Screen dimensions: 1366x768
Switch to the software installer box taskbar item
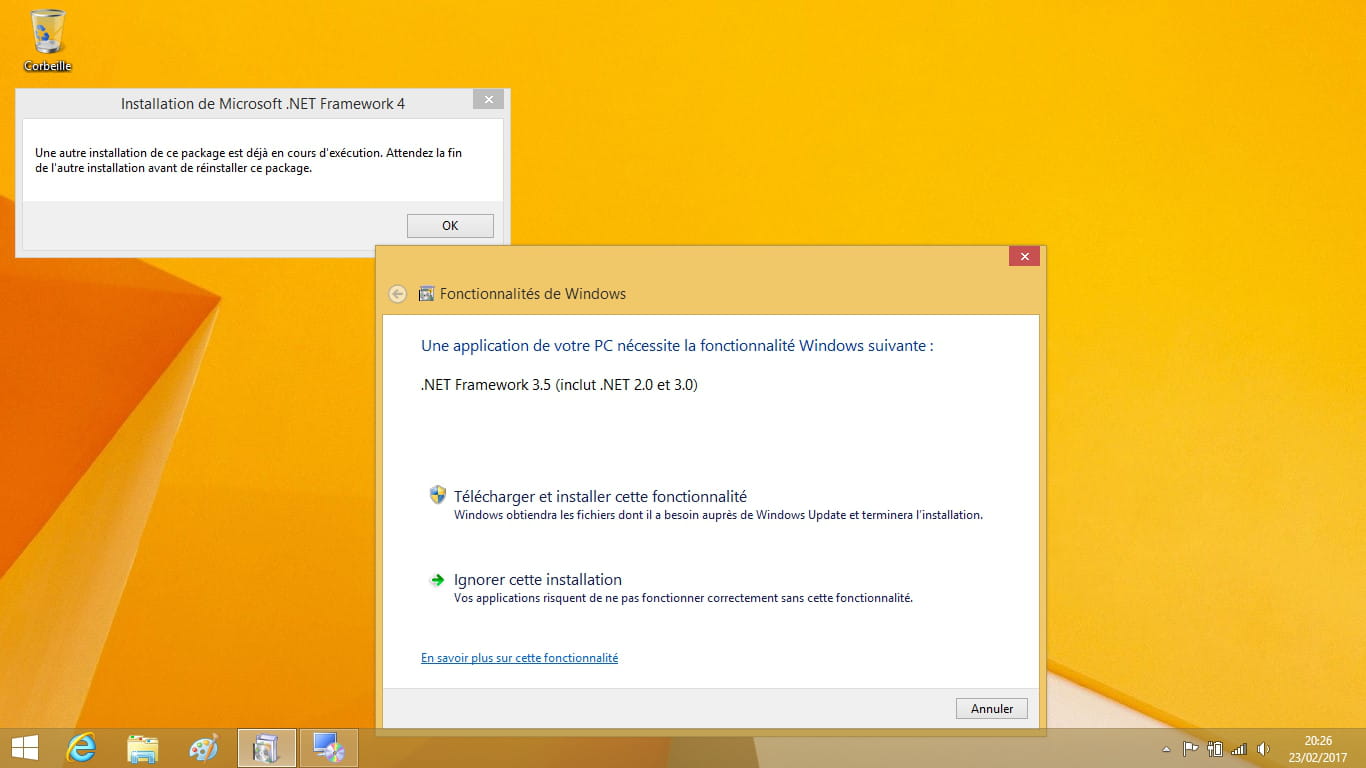pos(267,748)
